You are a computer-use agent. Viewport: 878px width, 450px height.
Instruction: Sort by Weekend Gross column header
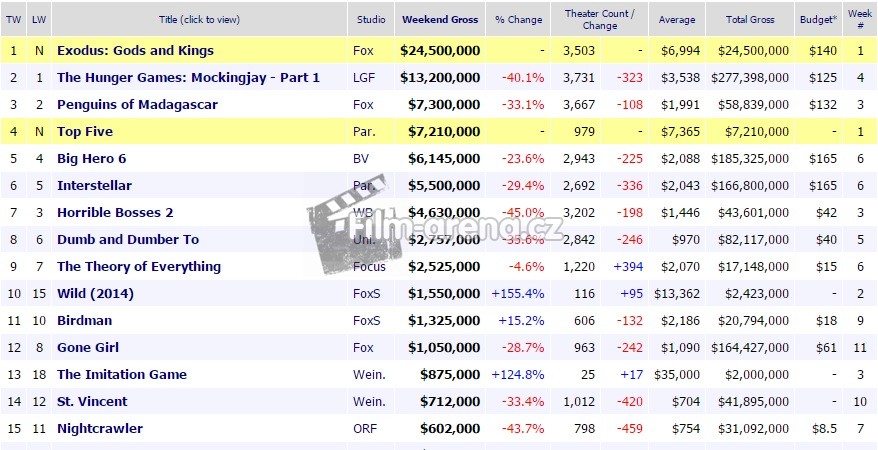click(x=440, y=19)
